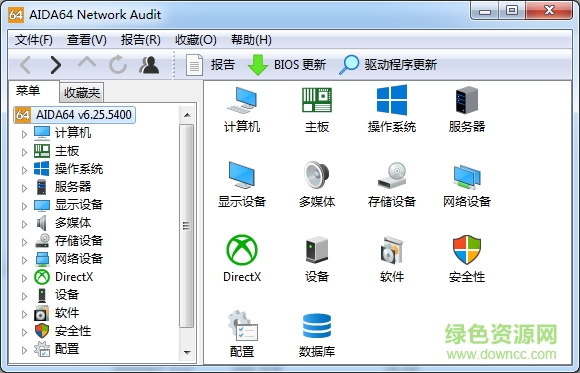
Task: Select AIDA64 v6.25.5400 root tree item
Action: click(x=75, y=115)
